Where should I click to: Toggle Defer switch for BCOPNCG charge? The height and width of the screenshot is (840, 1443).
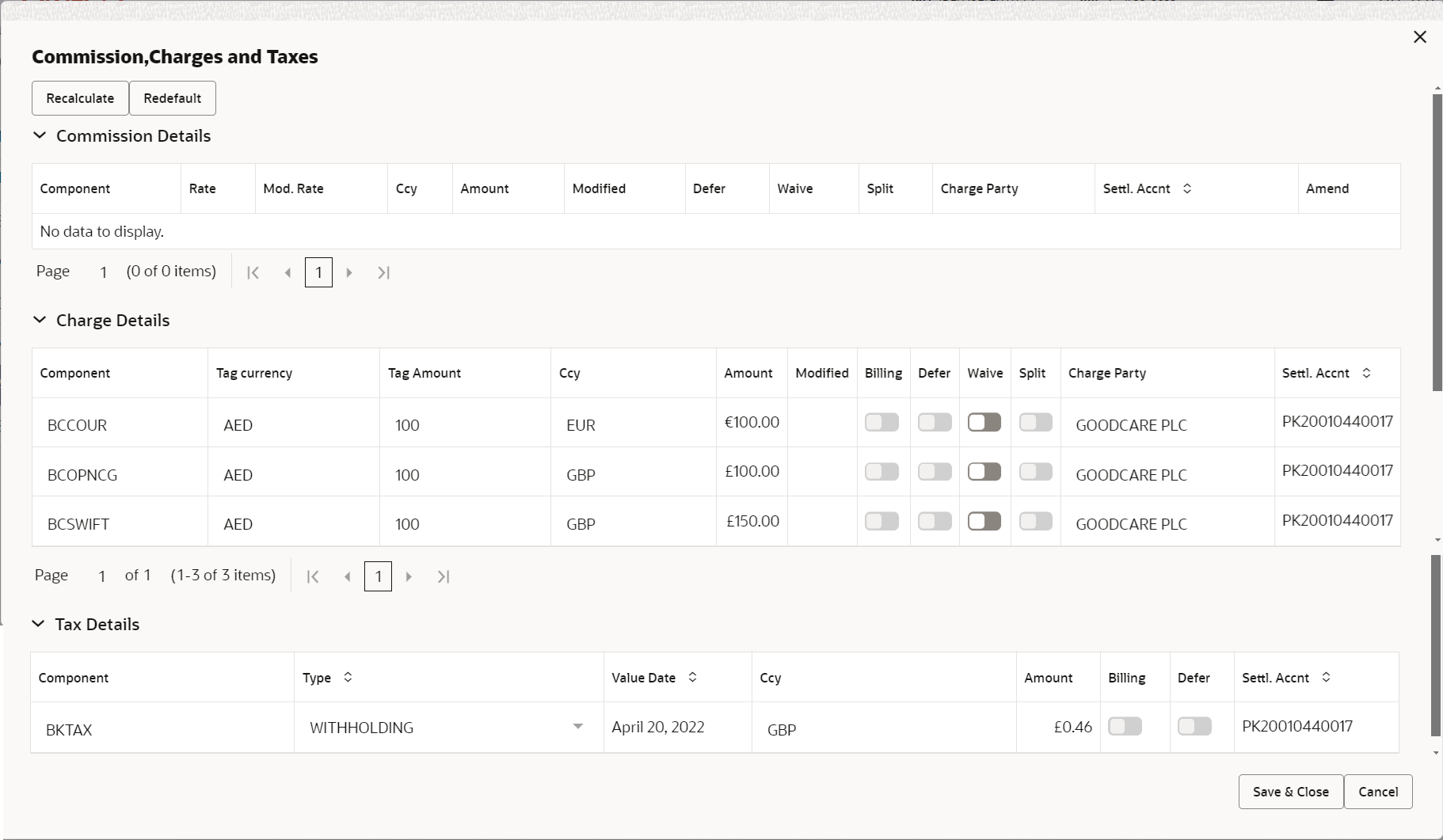935,472
